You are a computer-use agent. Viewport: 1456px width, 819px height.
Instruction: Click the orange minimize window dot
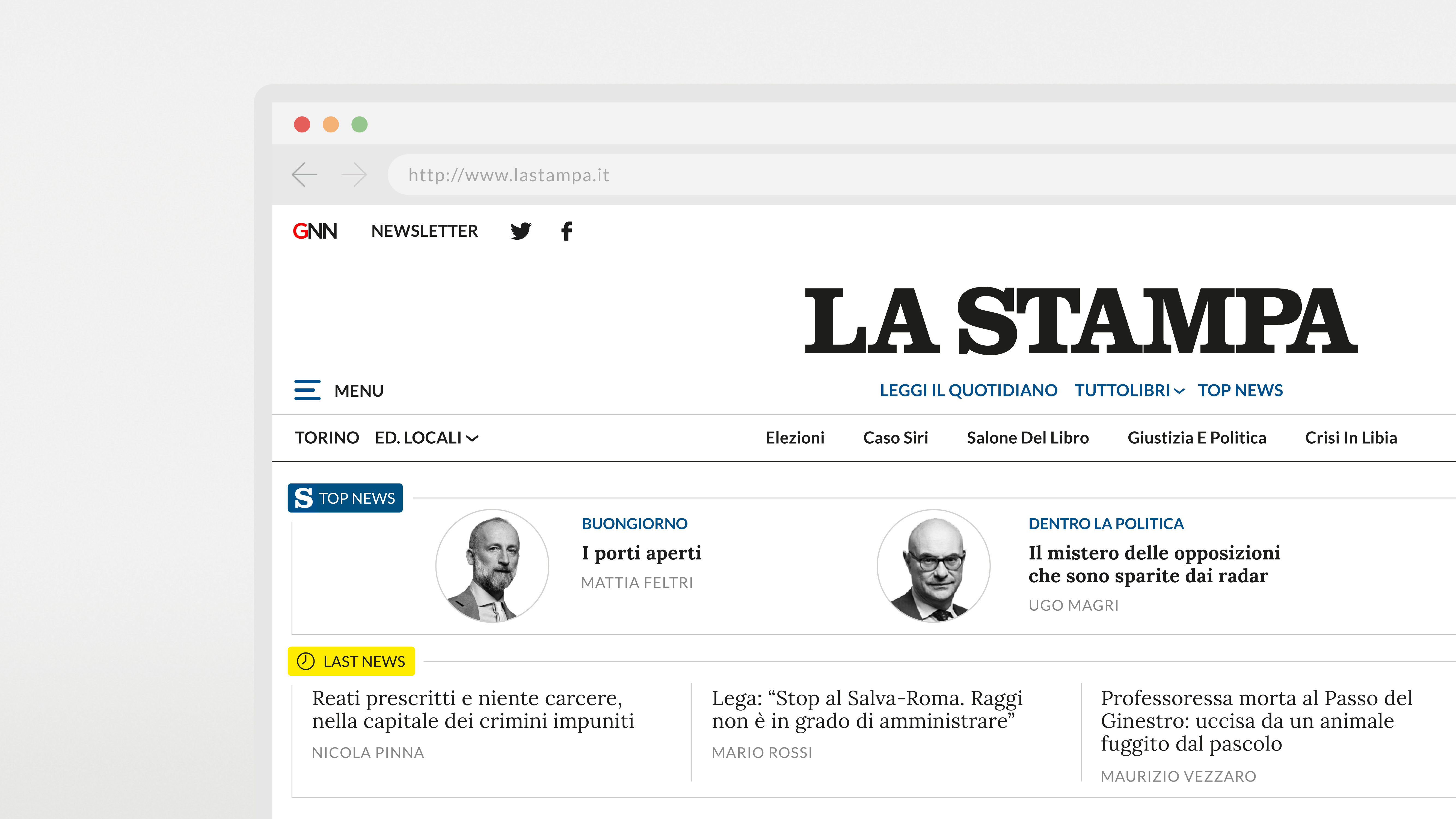click(331, 124)
